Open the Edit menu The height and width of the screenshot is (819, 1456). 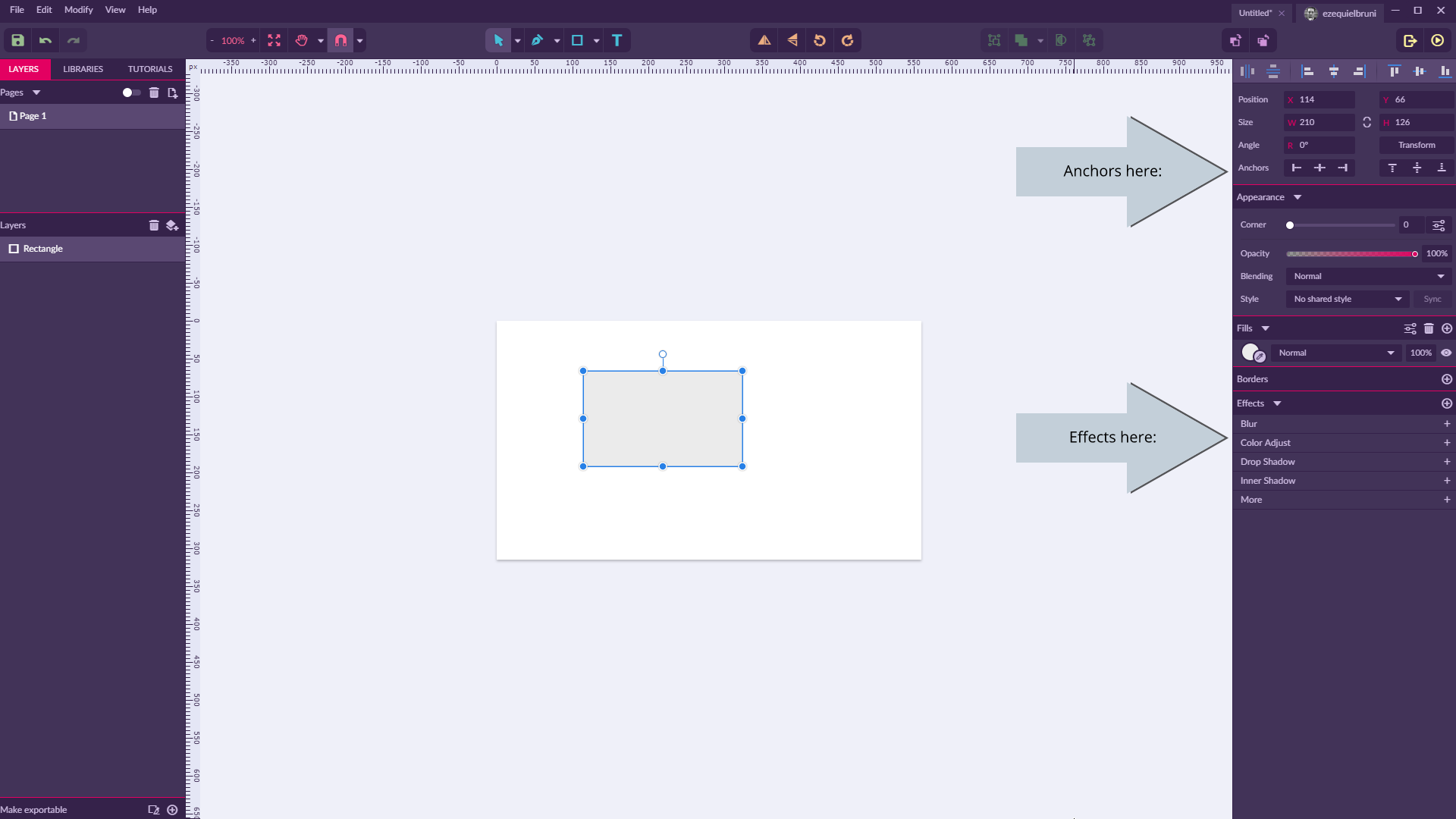click(44, 10)
